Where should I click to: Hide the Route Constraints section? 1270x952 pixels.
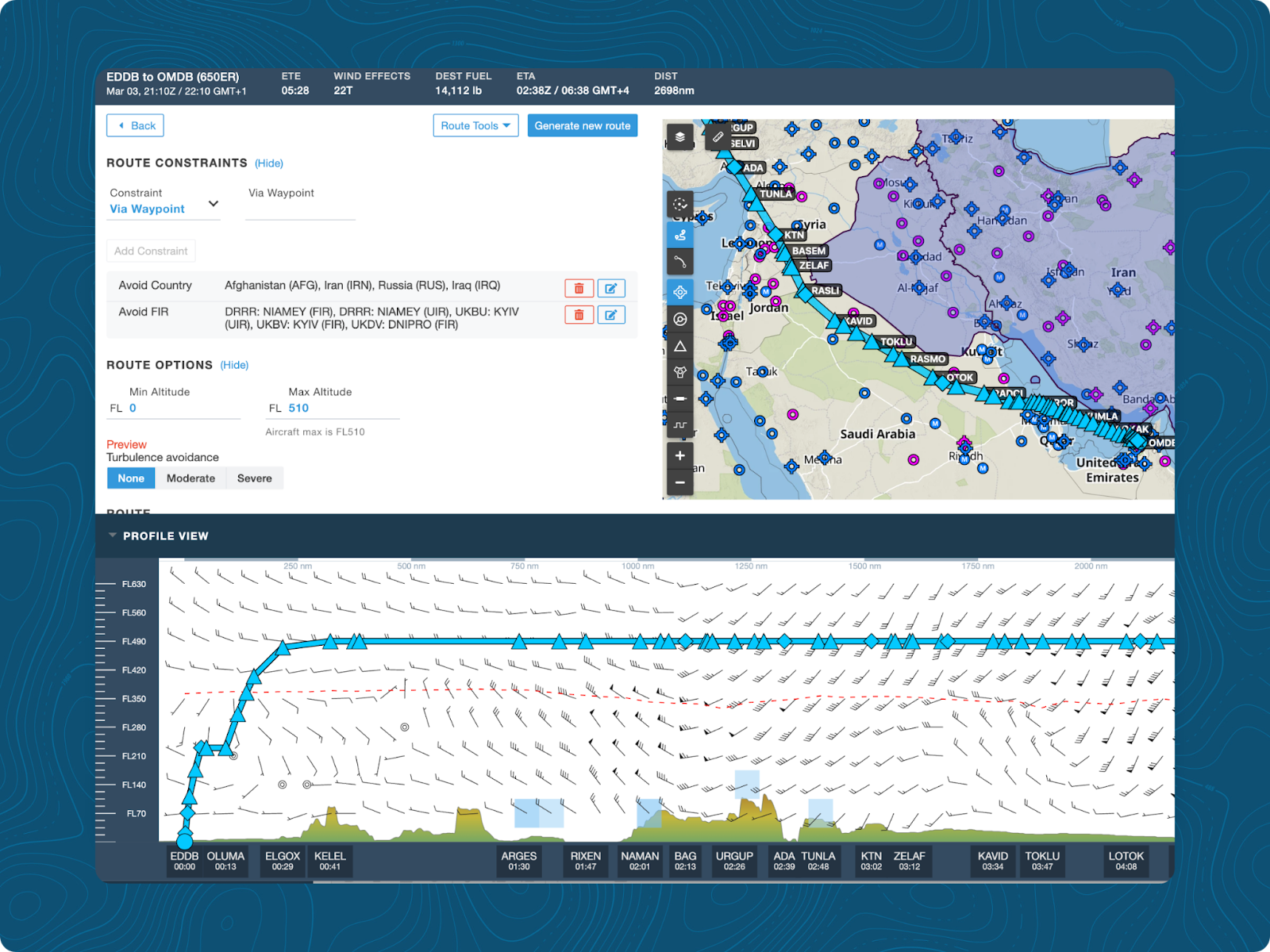[269, 163]
